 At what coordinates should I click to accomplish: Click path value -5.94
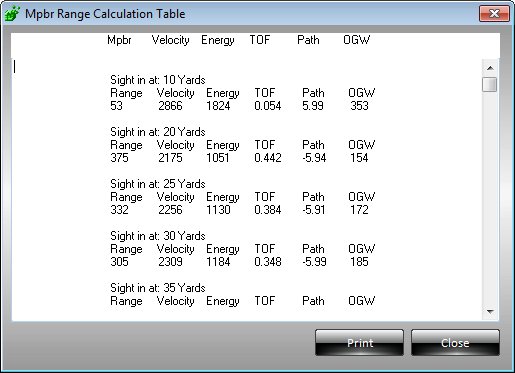(x=314, y=158)
